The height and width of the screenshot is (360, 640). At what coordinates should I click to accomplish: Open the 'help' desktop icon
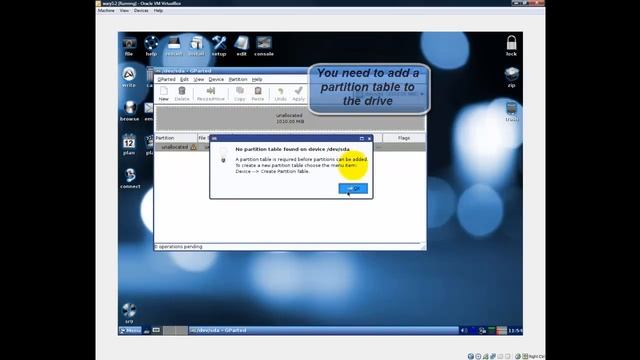click(151, 46)
